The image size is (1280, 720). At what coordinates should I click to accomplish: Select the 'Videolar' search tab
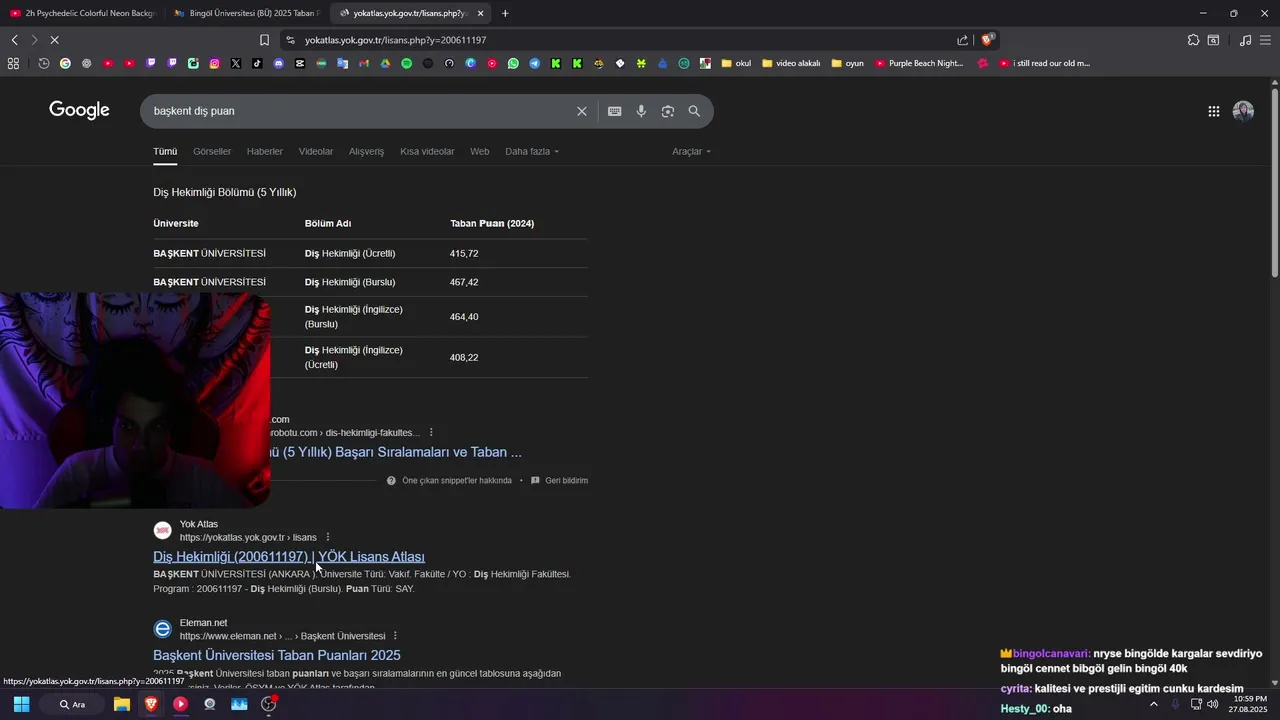(316, 151)
